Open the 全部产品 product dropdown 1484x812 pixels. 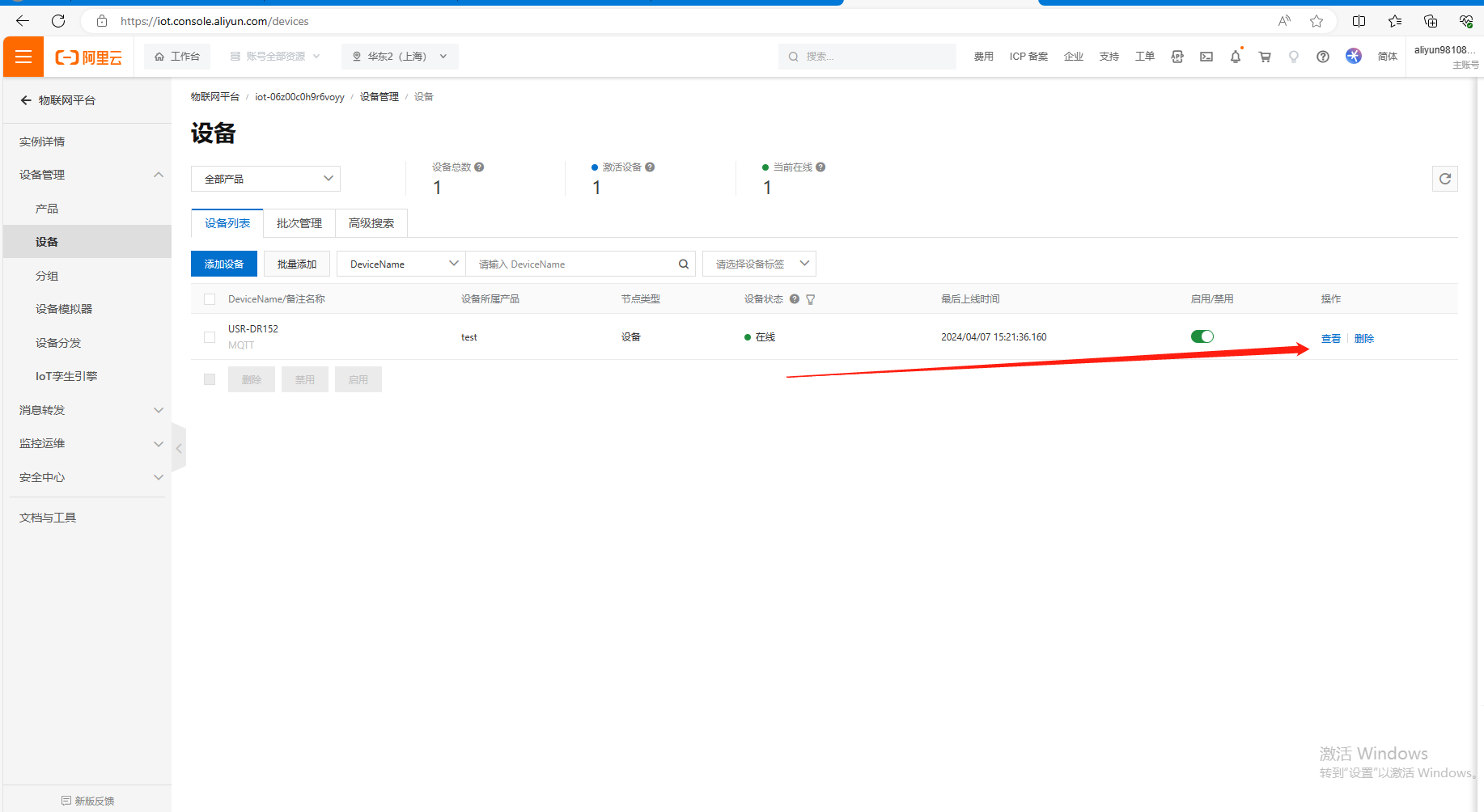click(265, 179)
